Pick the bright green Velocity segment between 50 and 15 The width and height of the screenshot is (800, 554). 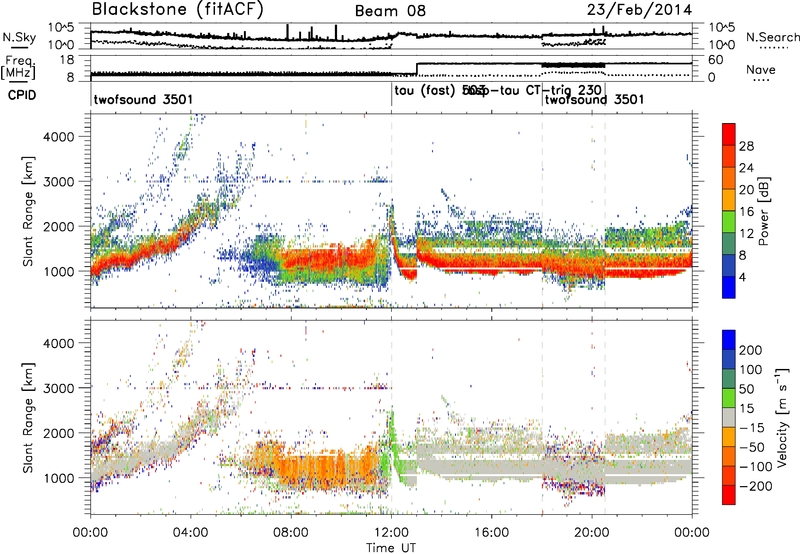click(x=729, y=398)
